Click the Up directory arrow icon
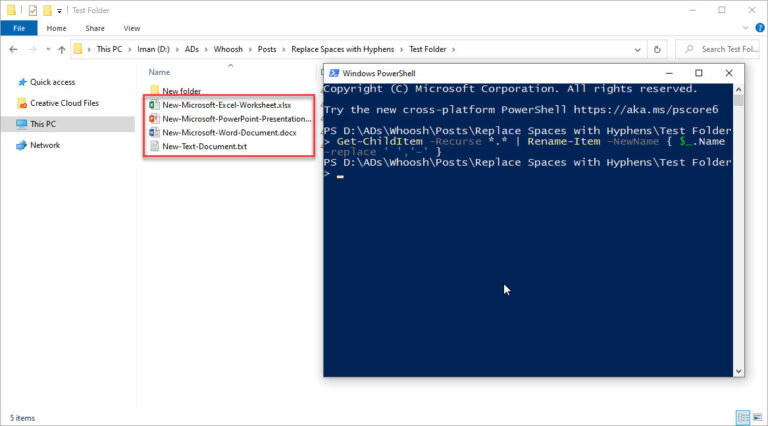 [62, 49]
